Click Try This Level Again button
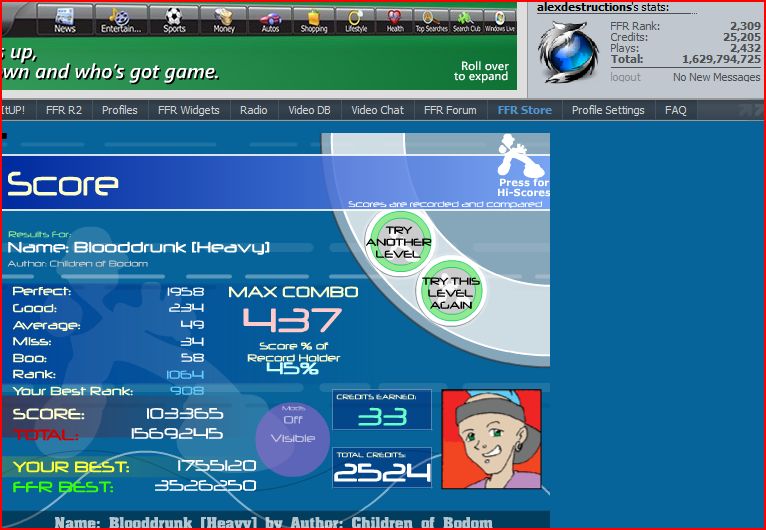This screenshot has width=766, height=530. click(x=450, y=292)
